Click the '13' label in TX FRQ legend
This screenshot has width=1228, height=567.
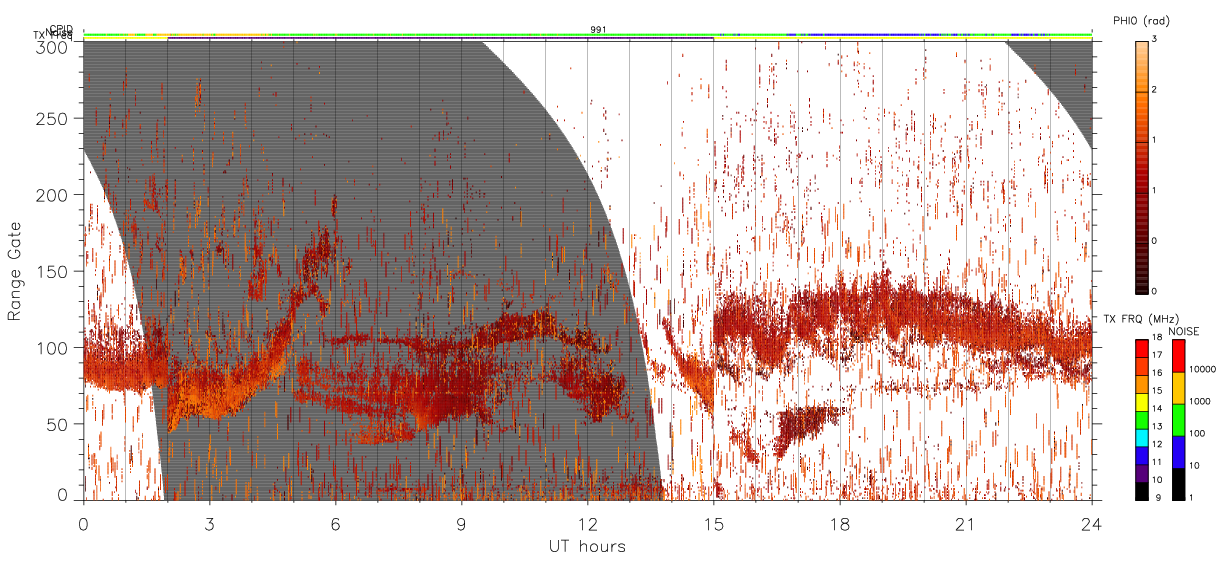click(x=1158, y=427)
